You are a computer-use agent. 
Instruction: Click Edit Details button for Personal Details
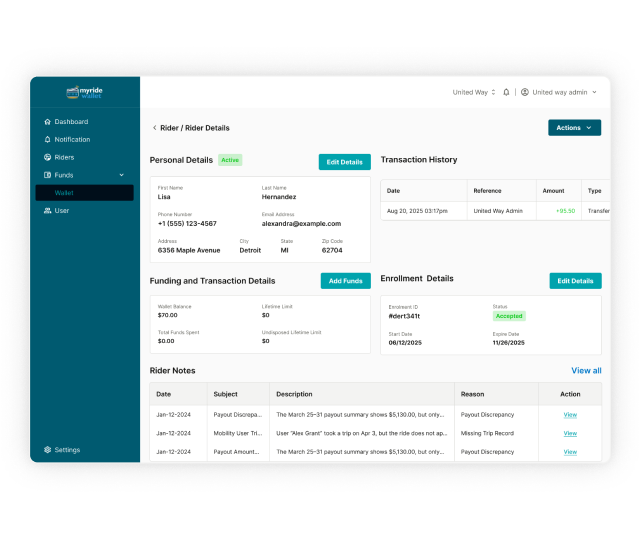[345, 162]
